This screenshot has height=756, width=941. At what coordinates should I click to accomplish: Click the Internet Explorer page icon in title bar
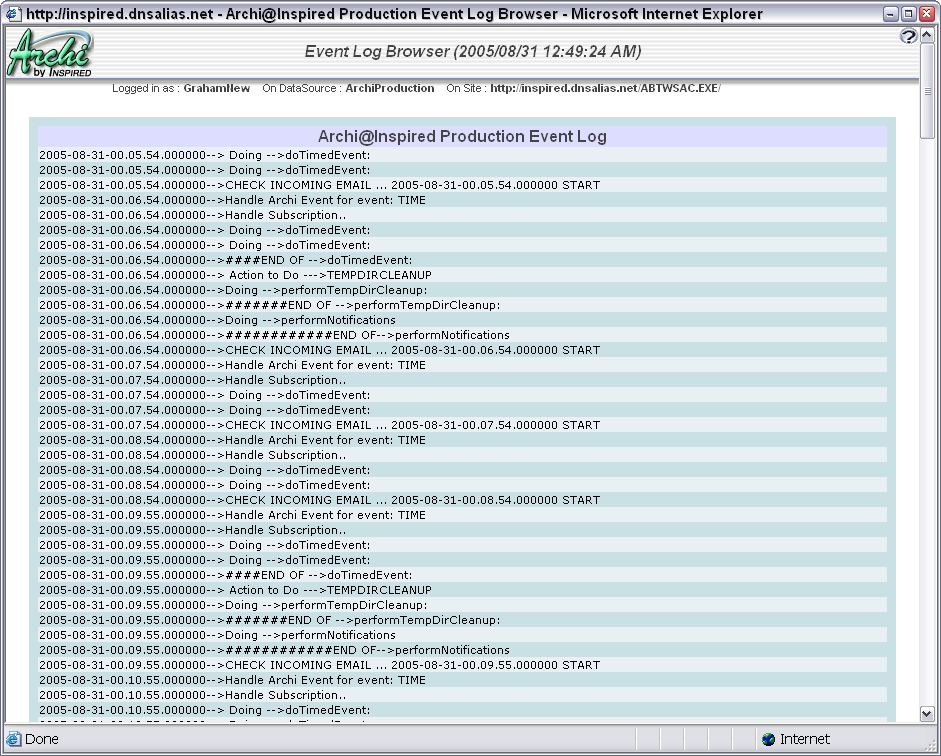[13, 14]
